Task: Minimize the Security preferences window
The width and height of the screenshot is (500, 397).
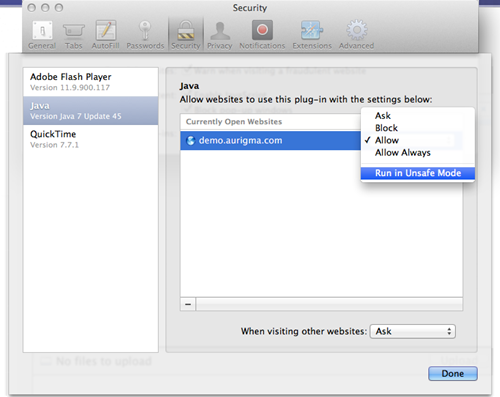Action: coord(45,8)
